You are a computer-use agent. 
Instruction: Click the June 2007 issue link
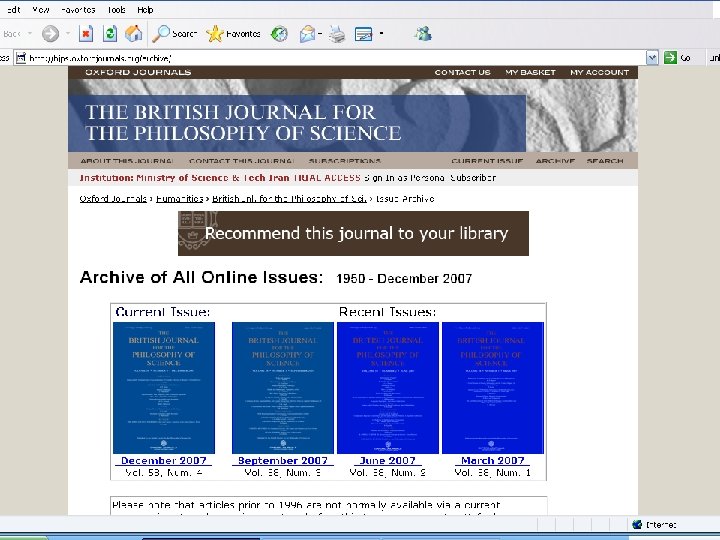pyautogui.click(x=388, y=461)
